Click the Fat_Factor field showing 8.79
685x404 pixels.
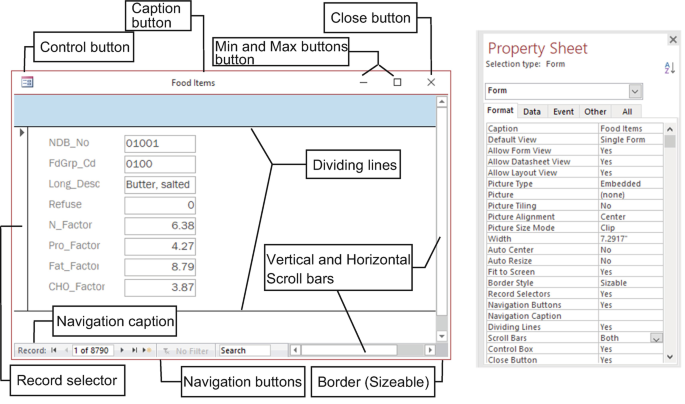click(160, 267)
